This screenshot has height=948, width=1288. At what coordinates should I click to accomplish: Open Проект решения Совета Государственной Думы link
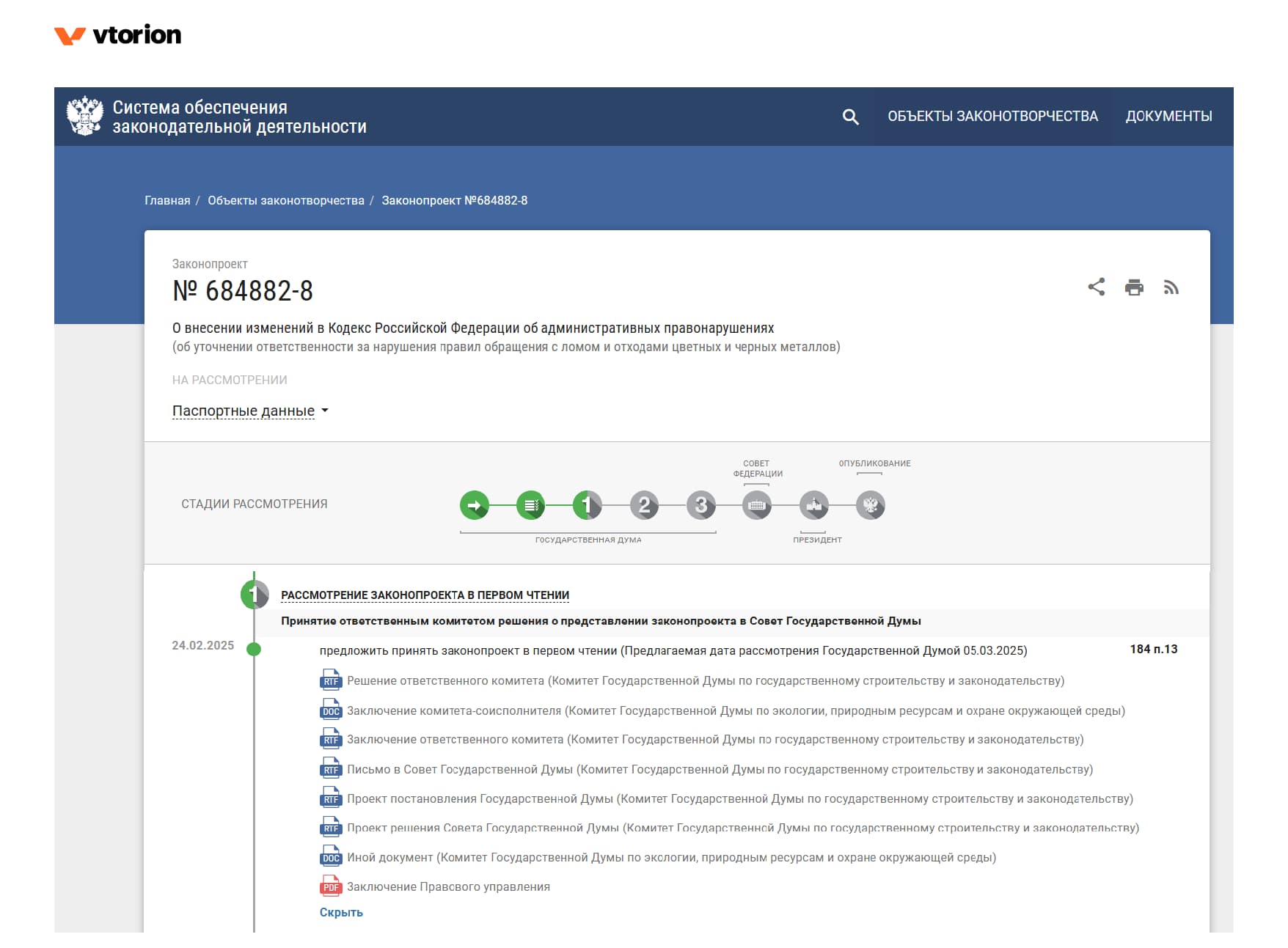click(743, 828)
